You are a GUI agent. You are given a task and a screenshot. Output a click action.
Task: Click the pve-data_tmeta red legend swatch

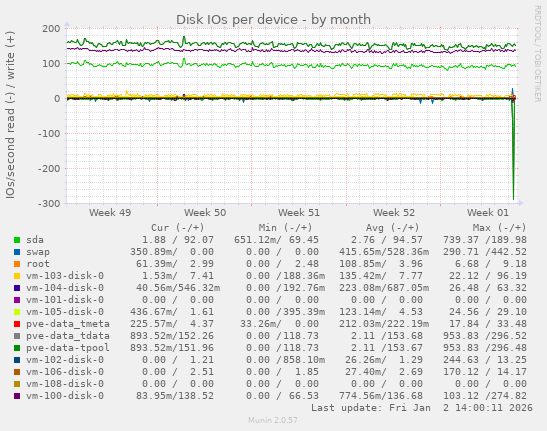17,324
